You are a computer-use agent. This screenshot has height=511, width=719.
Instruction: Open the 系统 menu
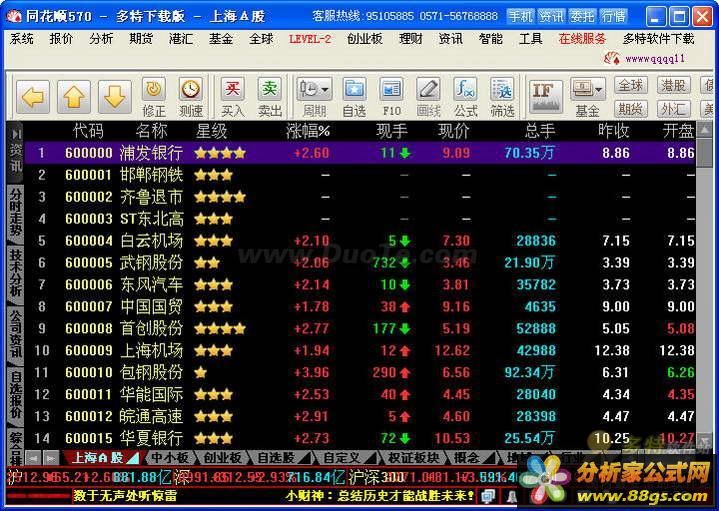pos(22,39)
